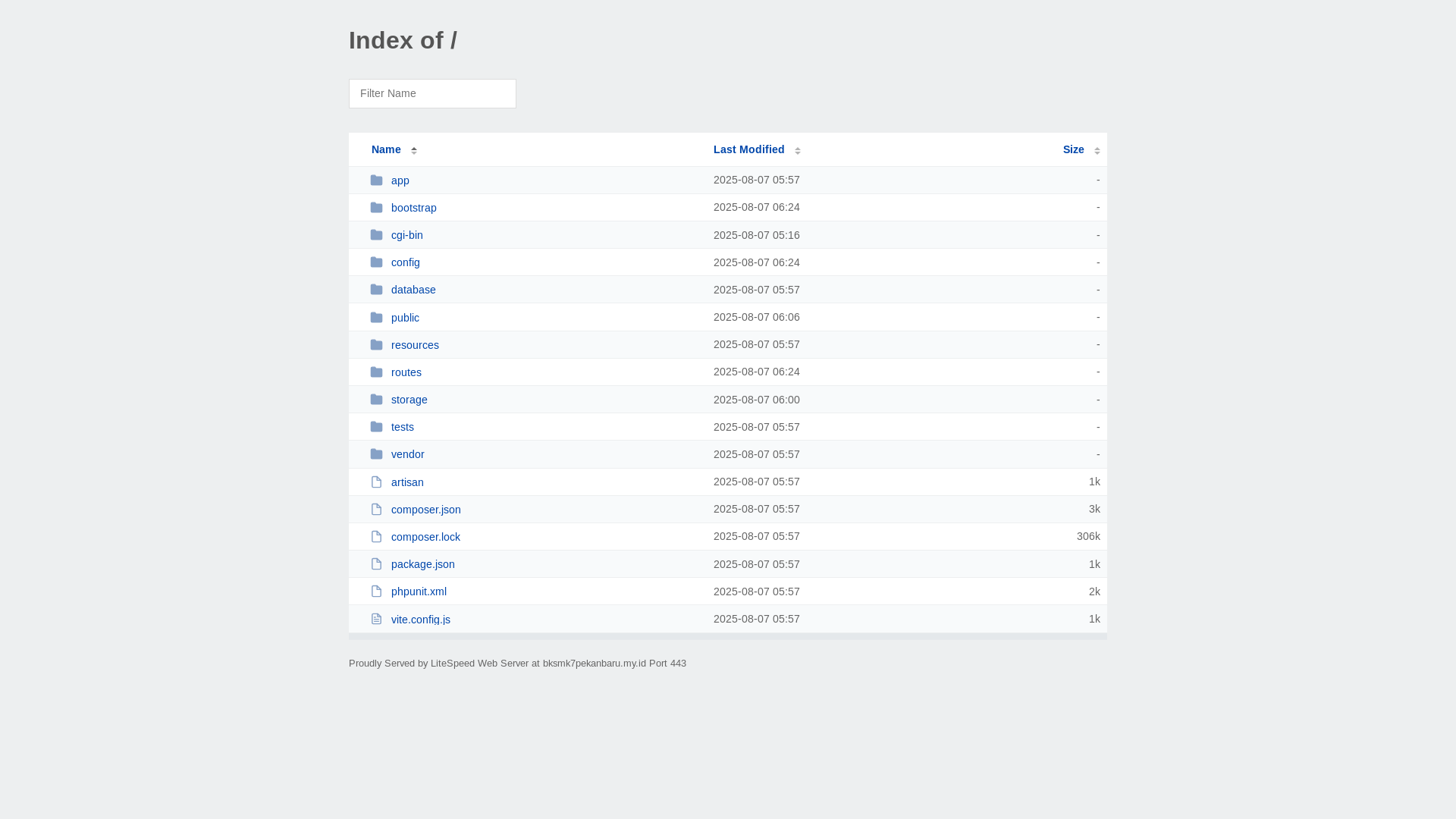
Task: Click the artisan file icon
Action: (376, 482)
